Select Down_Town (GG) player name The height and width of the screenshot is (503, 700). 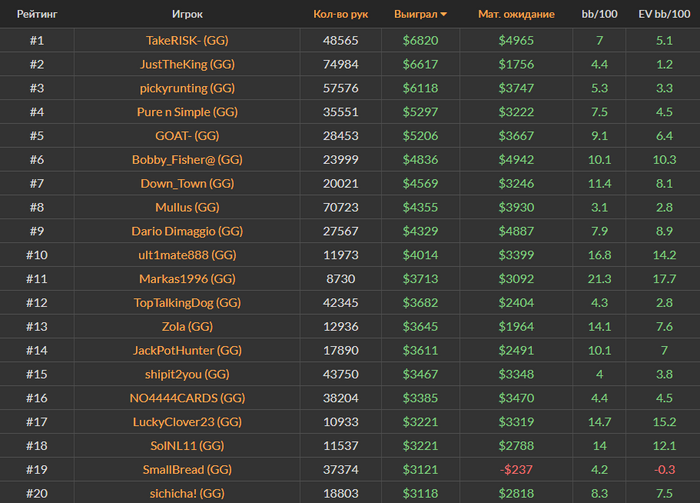(x=187, y=184)
